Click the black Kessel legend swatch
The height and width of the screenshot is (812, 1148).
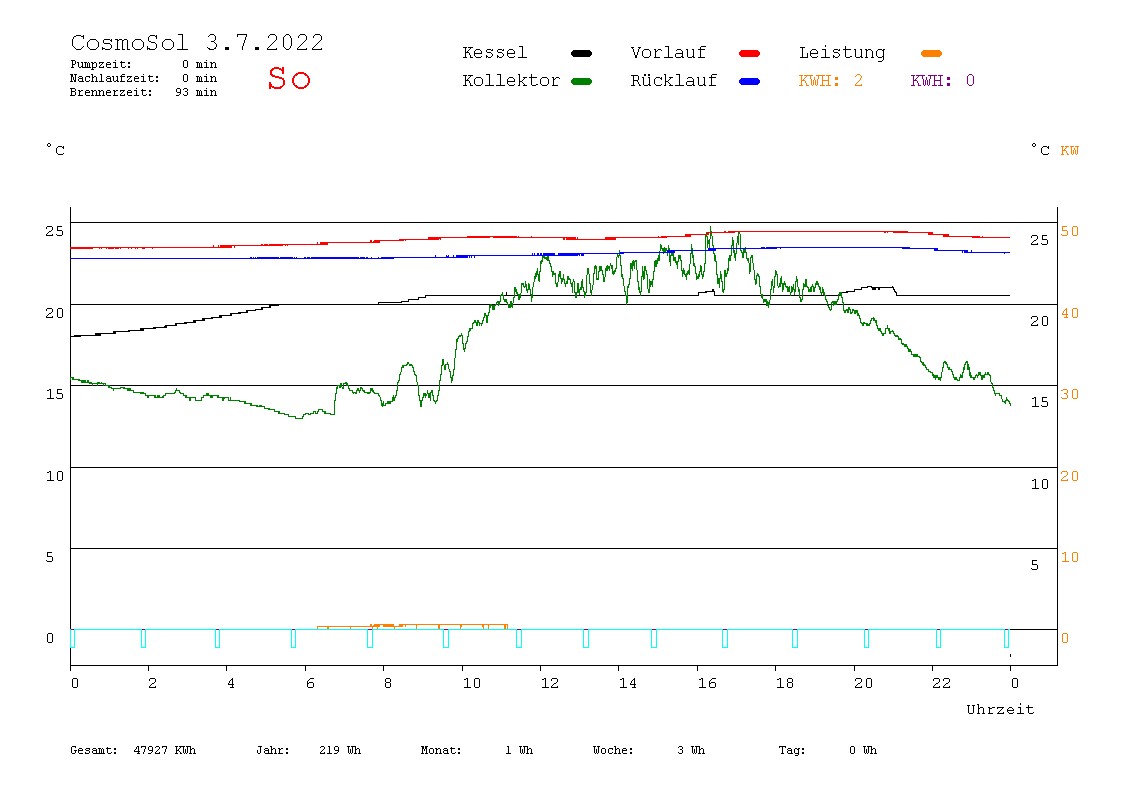(x=581, y=53)
